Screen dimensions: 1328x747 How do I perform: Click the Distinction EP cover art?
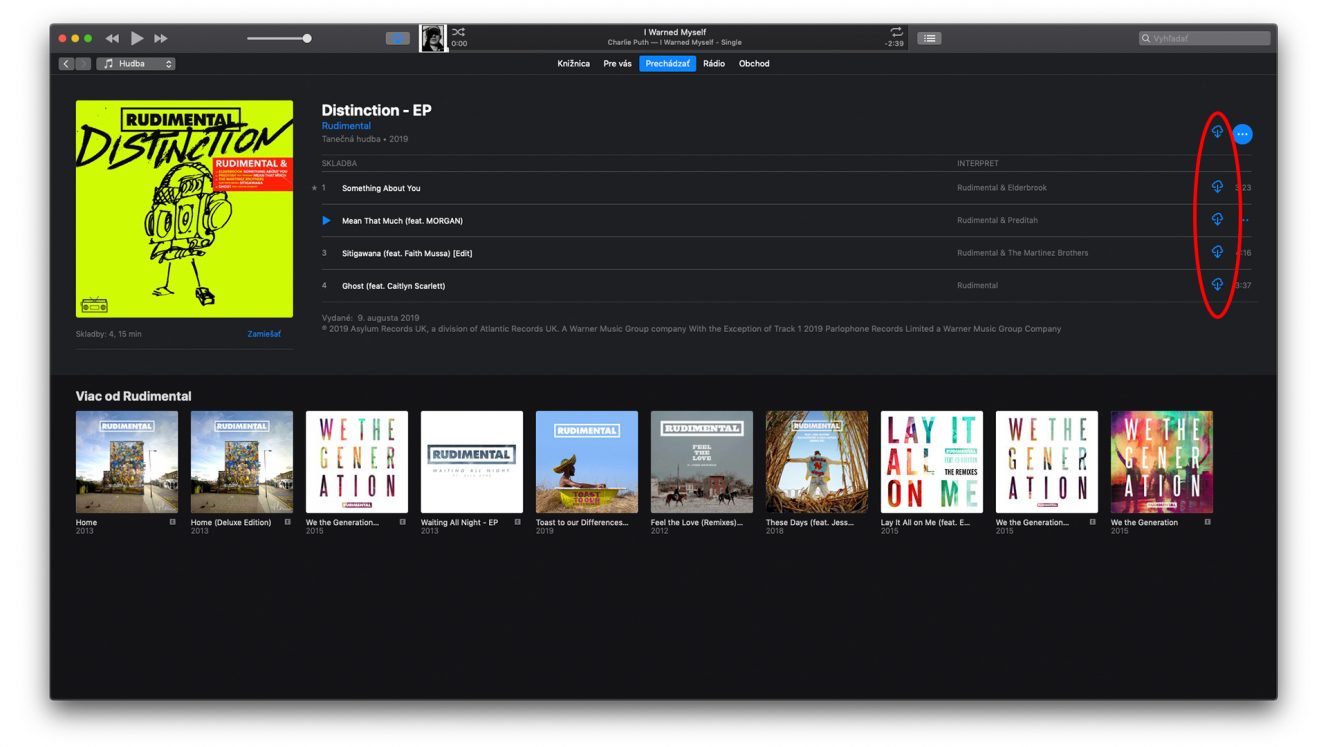tap(184, 209)
